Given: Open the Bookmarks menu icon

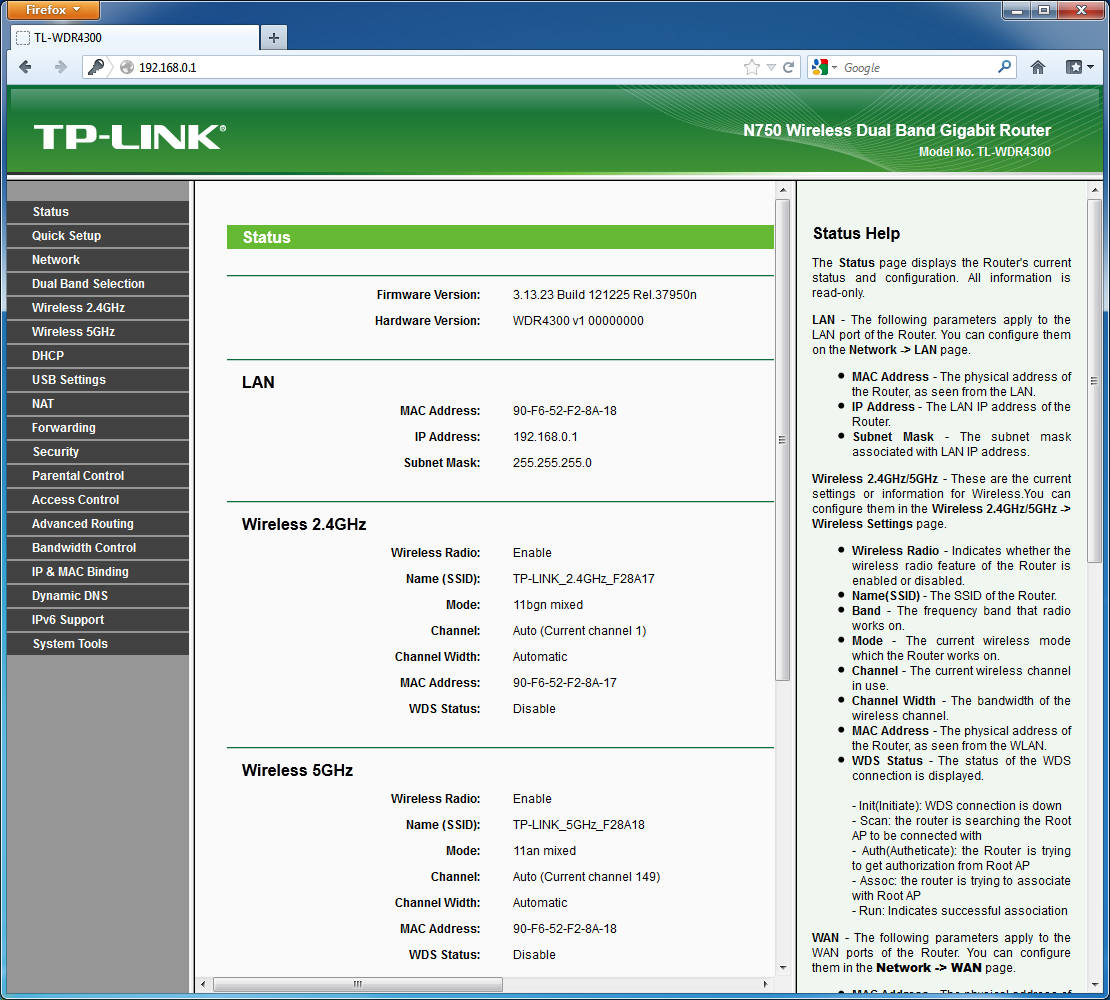Looking at the screenshot, I should pyautogui.click(x=1079, y=67).
